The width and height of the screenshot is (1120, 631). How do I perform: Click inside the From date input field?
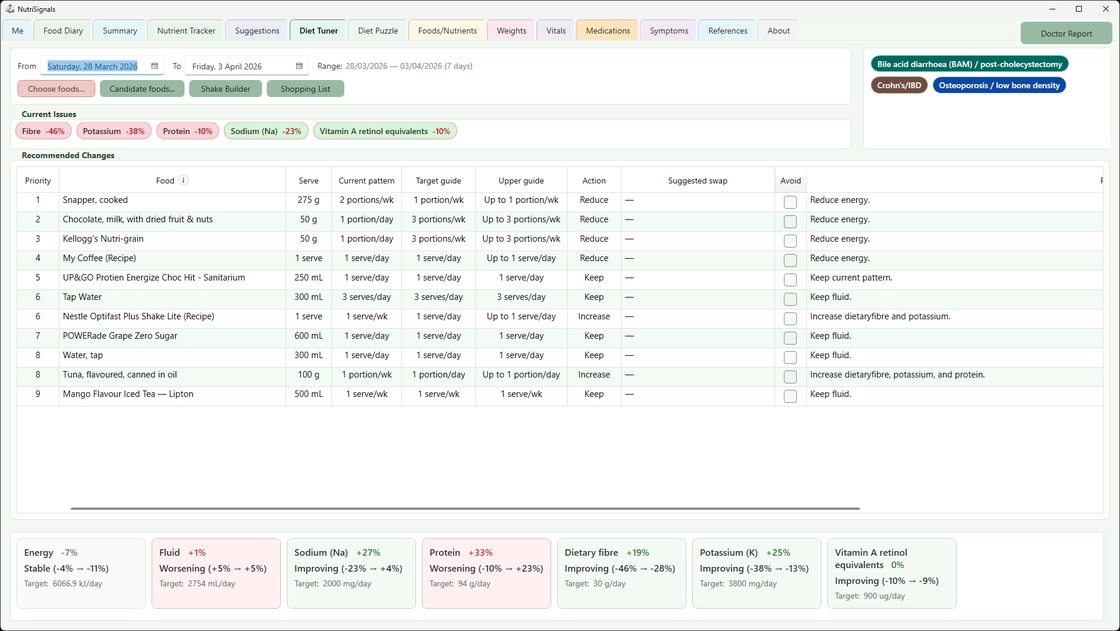pos(90,65)
